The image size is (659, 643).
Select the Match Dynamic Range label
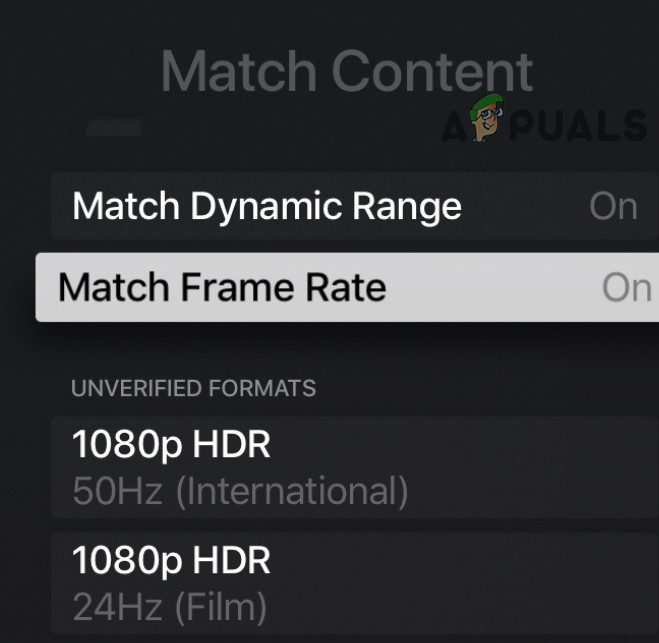(267, 206)
